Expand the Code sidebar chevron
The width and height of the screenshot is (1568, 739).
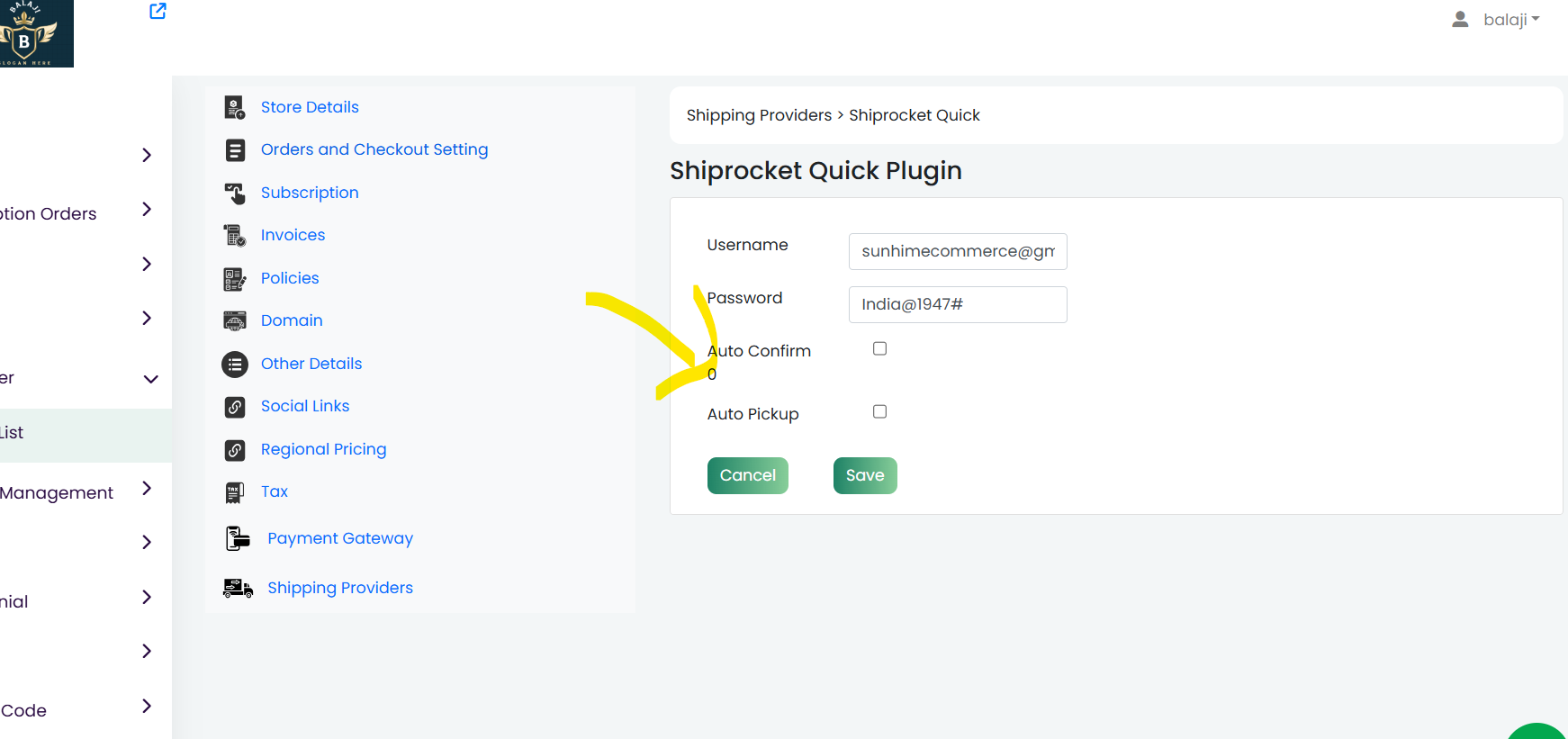click(148, 706)
